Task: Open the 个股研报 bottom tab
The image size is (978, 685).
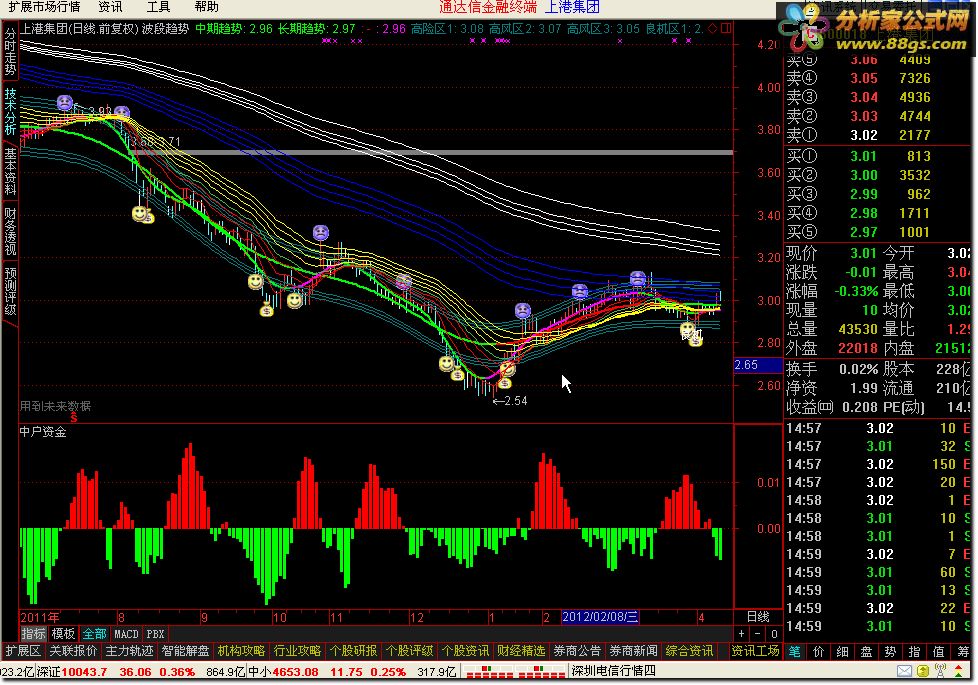Action: [354, 651]
